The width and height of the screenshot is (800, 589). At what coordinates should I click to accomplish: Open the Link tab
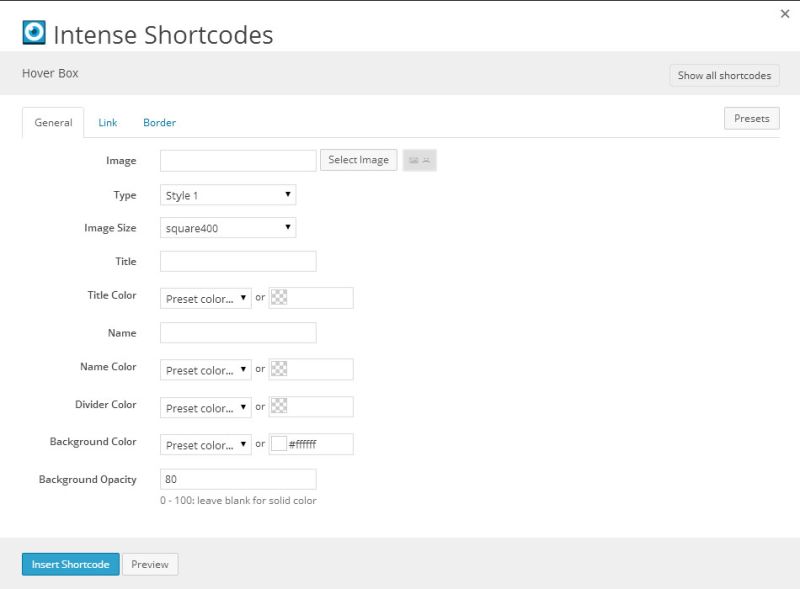click(108, 122)
